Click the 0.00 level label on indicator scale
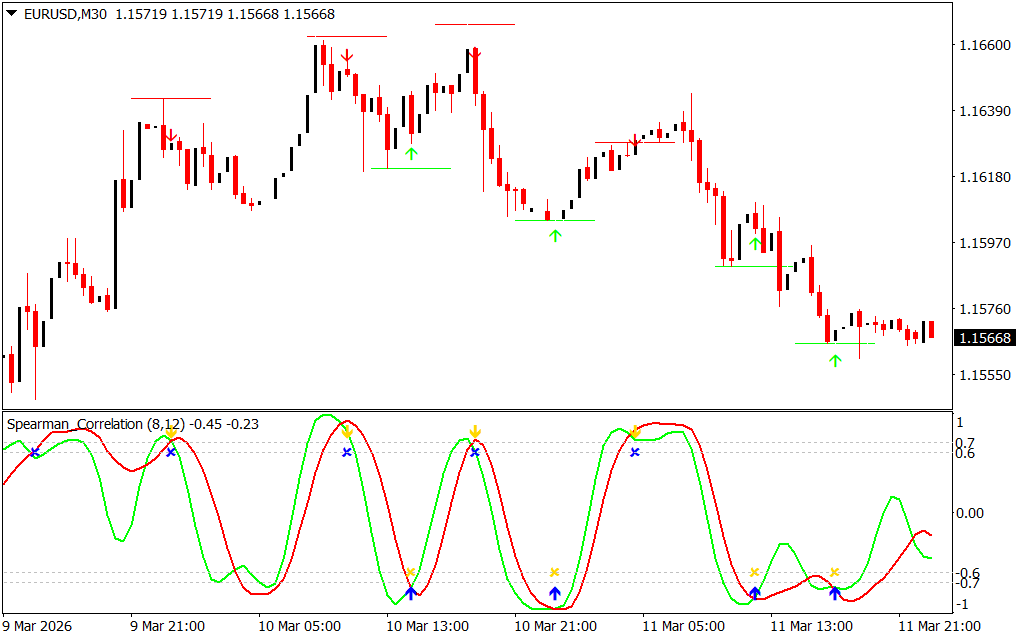1024x640 pixels. point(971,513)
